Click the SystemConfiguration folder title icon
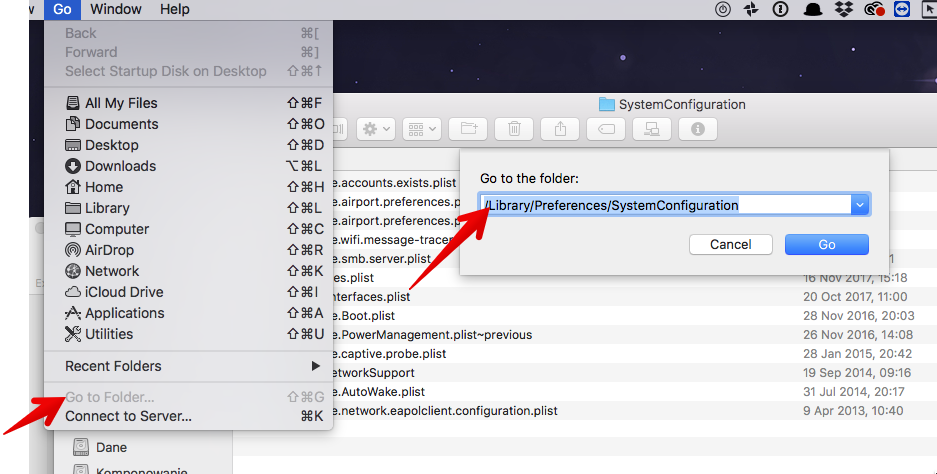937x474 pixels. [x=607, y=105]
